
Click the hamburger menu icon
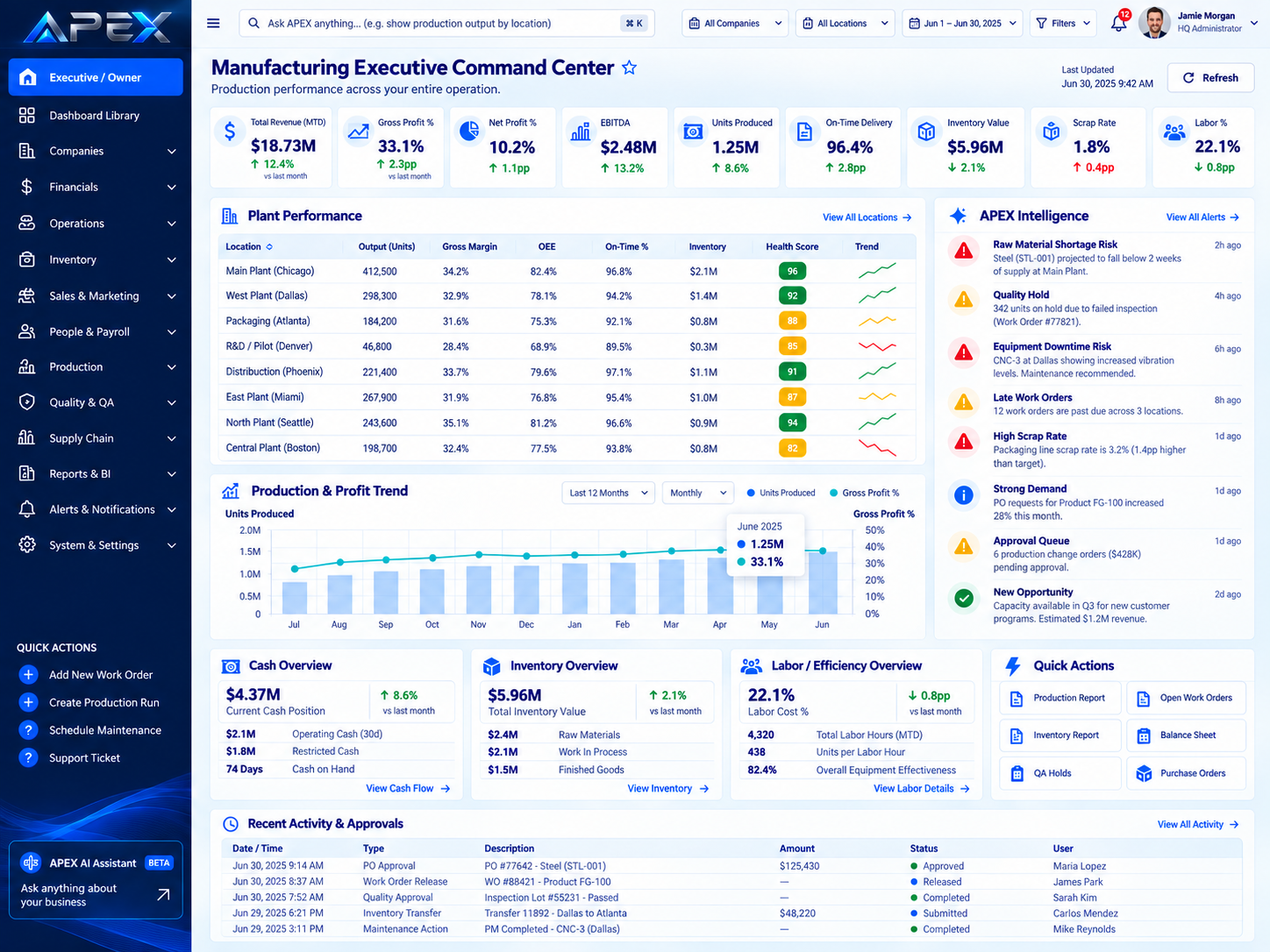coord(213,23)
